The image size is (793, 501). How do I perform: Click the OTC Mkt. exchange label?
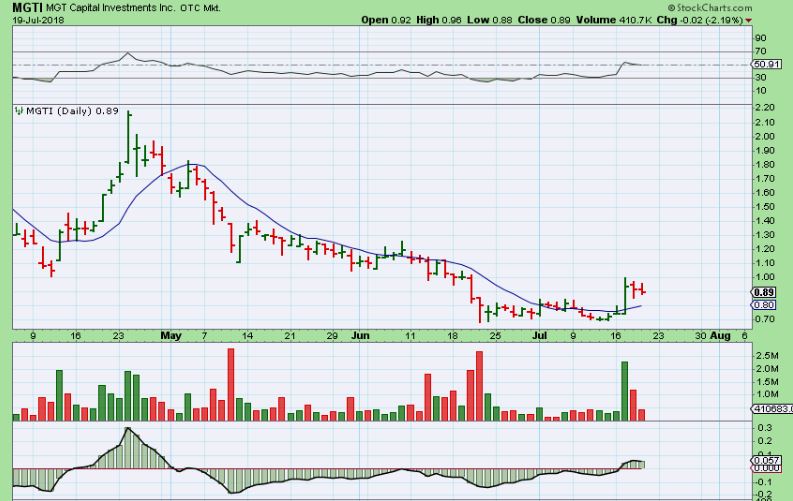coord(200,8)
